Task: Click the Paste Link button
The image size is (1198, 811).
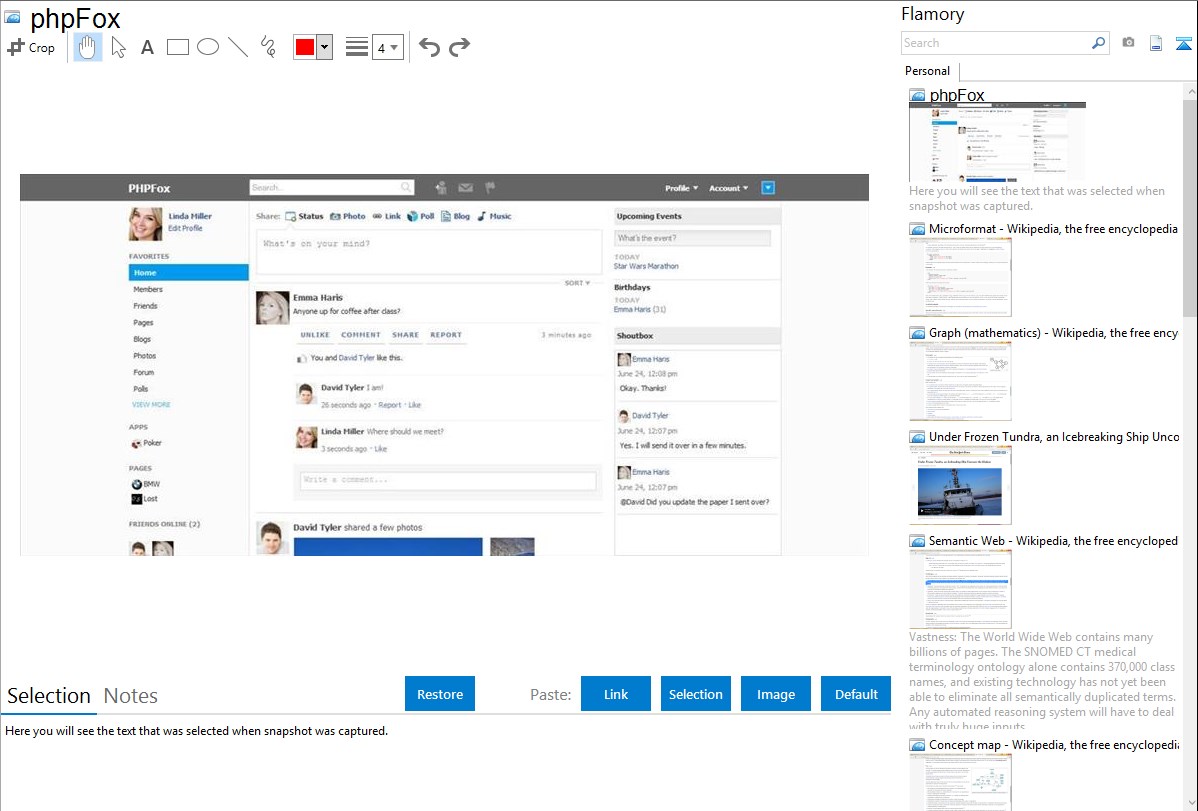Action: (616, 694)
